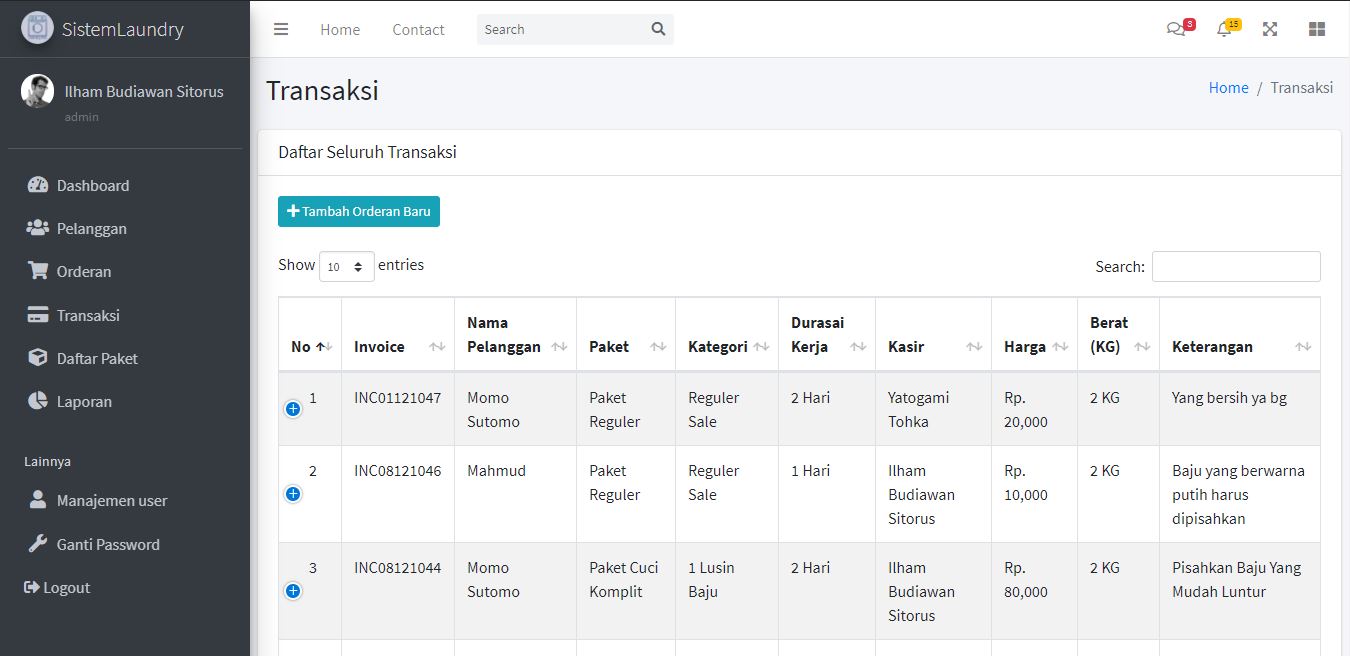Click Tambah Orderan Baru button
This screenshot has width=1350, height=656.
pyautogui.click(x=358, y=211)
